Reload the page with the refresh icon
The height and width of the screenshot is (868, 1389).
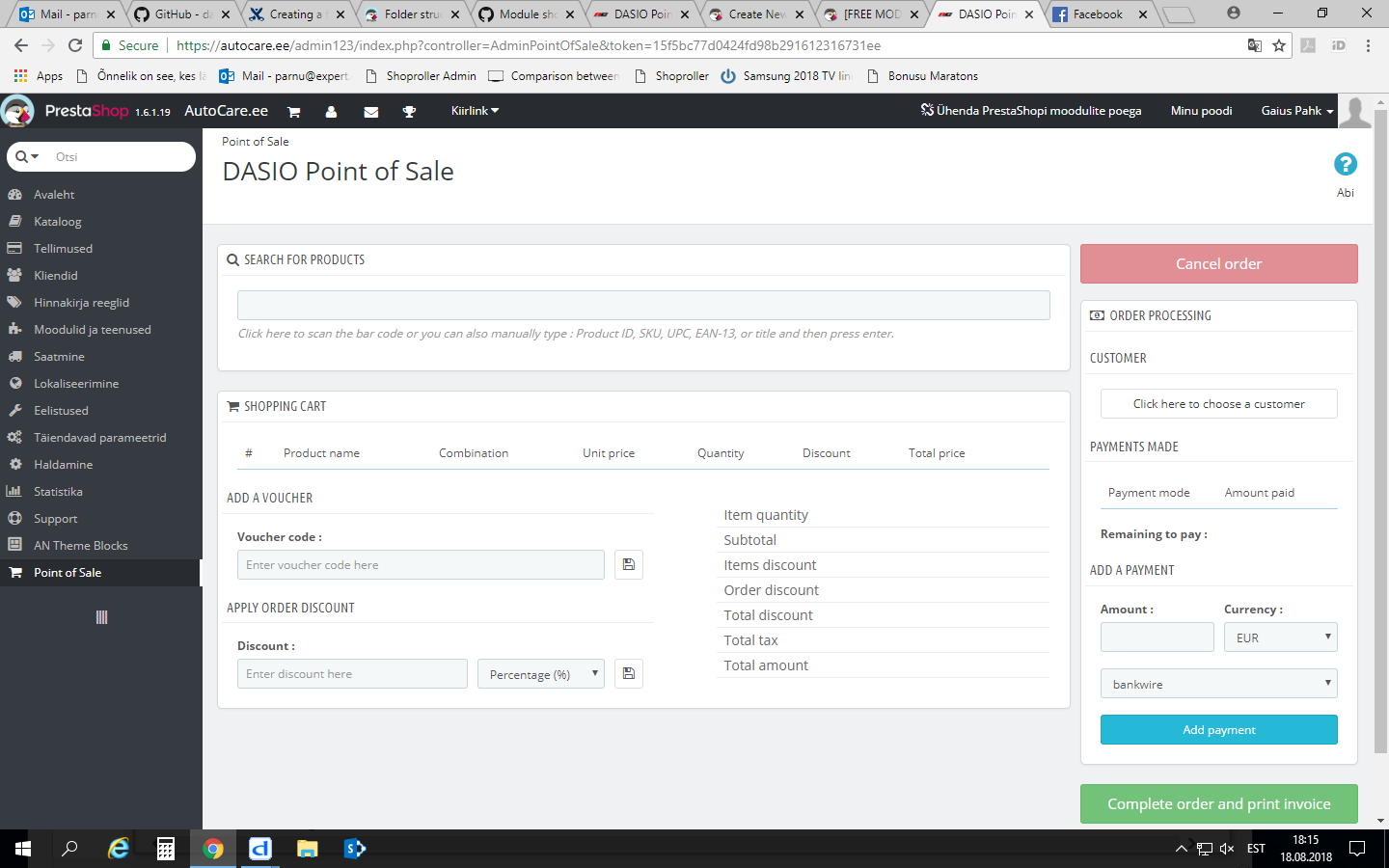pos(75,45)
